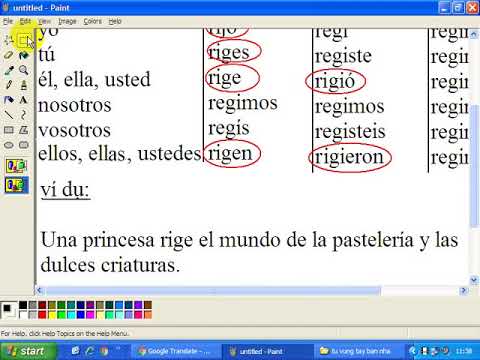
Task: Select the Free-Form Select tool
Action: pyautogui.click(x=9, y=40)
